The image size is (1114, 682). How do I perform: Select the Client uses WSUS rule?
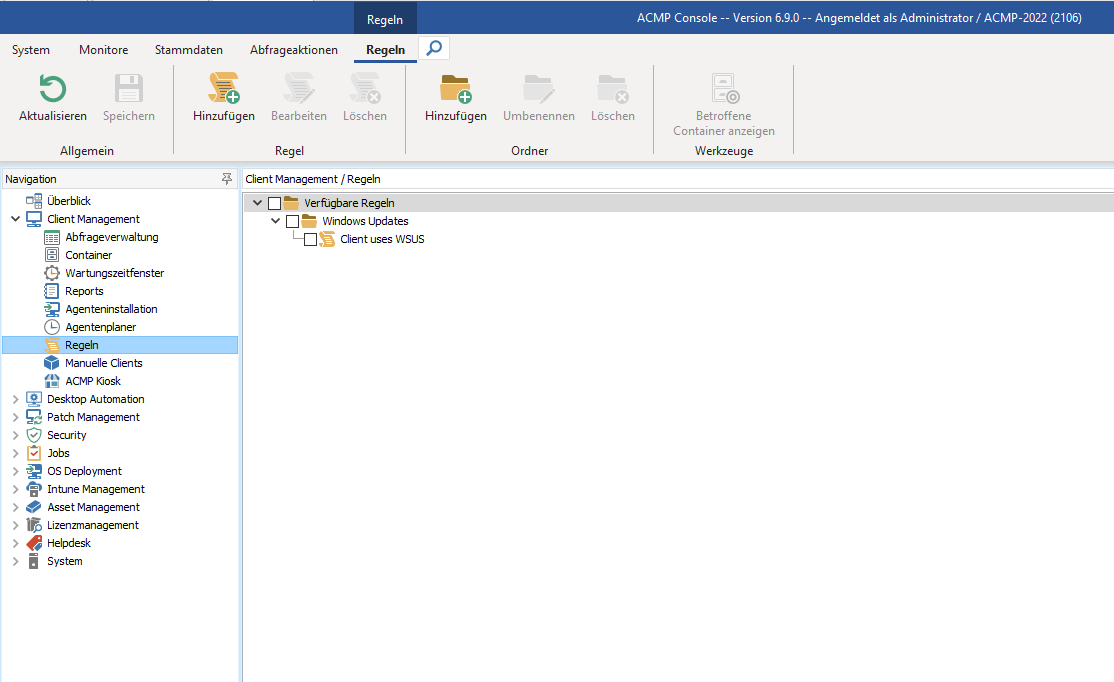click(x=382, y=239)
